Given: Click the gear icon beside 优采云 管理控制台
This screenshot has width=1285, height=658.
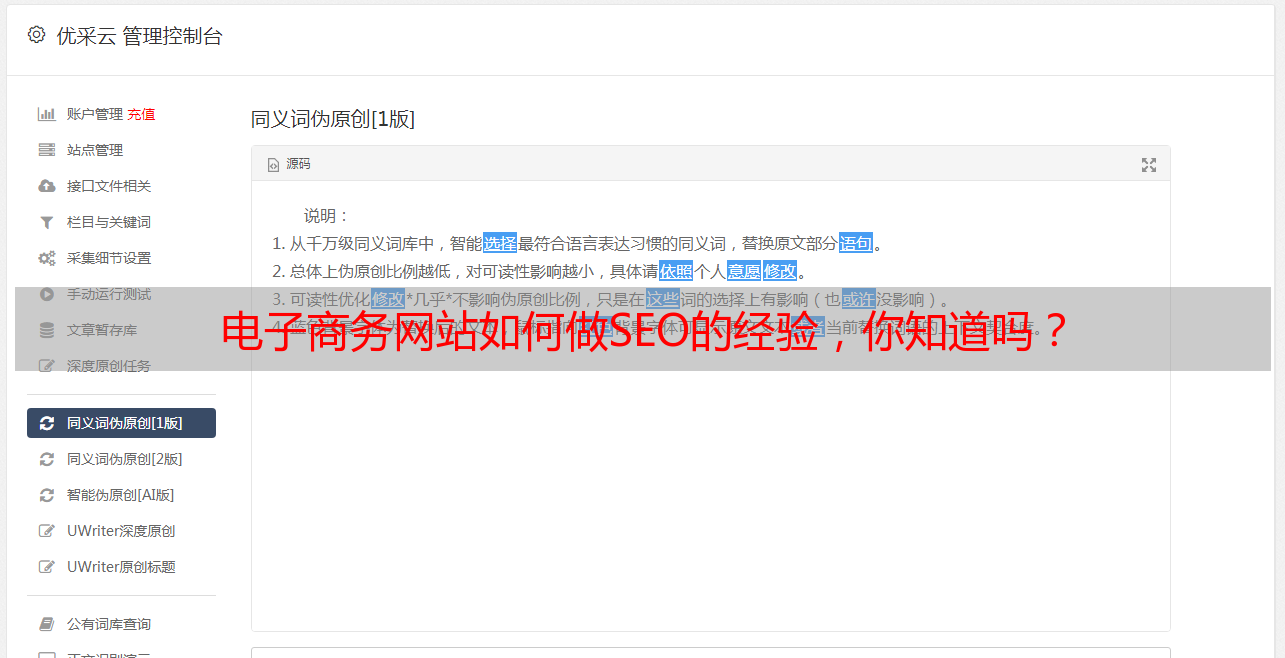Looking at the screenshot, I should click(x=36, y=35).
